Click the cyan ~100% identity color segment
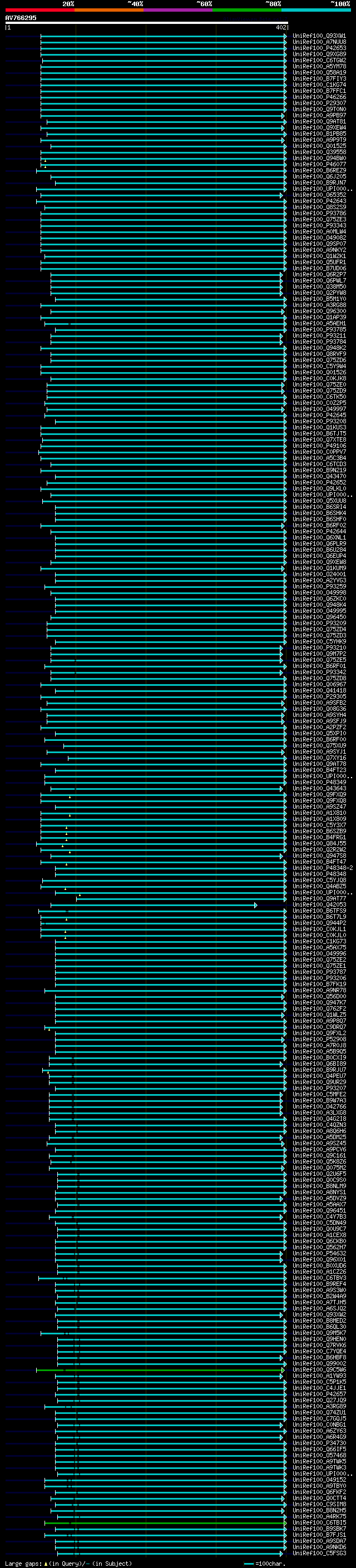356x1568 pixels. [316, 11]
